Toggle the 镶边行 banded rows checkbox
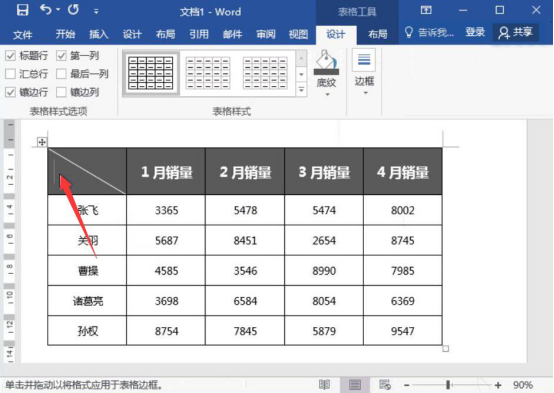The width and height of the screenshot is (554, 393). tap(11, 92)
